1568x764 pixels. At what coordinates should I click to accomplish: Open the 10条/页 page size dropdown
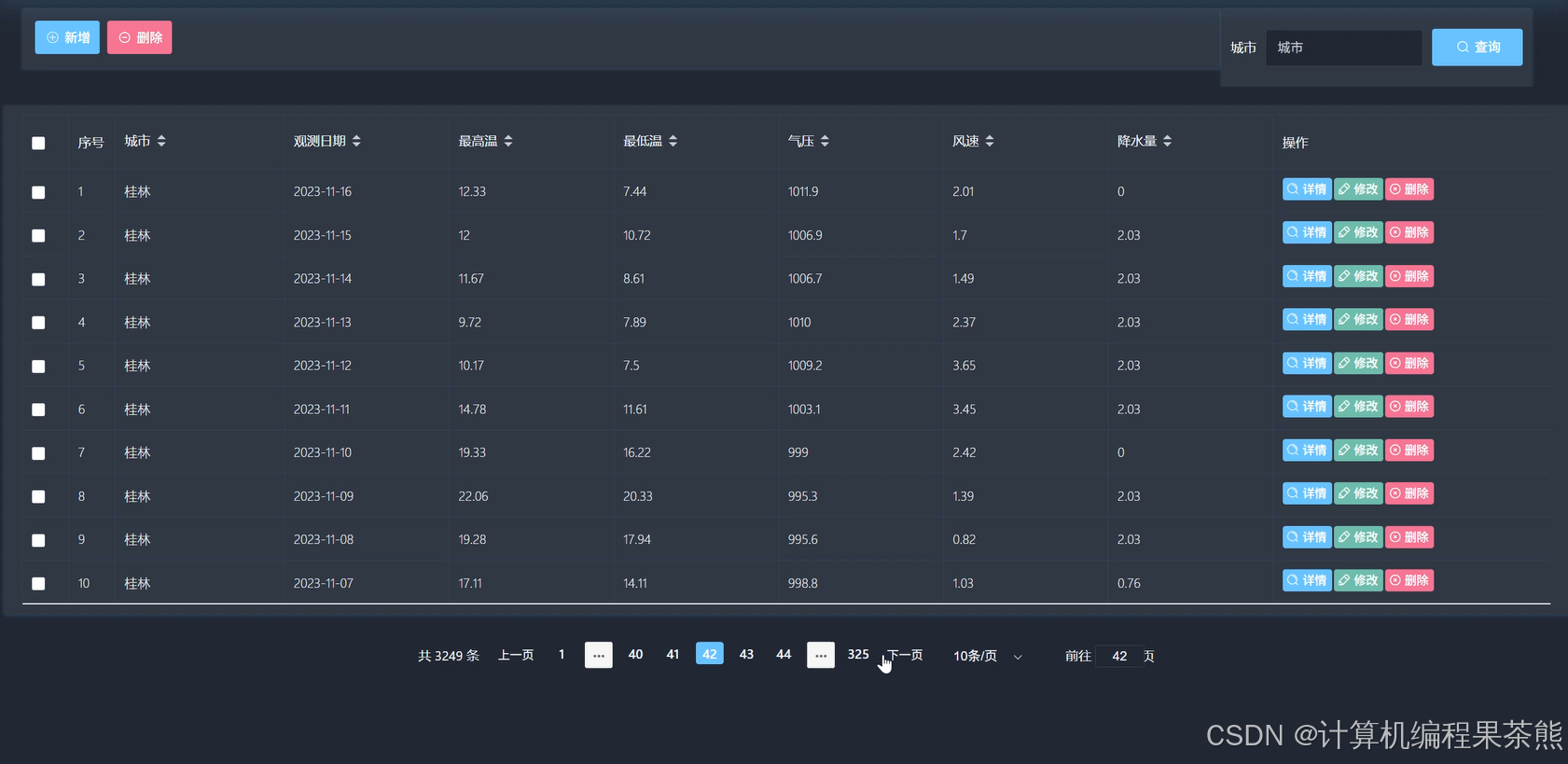(x=987, y=656)
